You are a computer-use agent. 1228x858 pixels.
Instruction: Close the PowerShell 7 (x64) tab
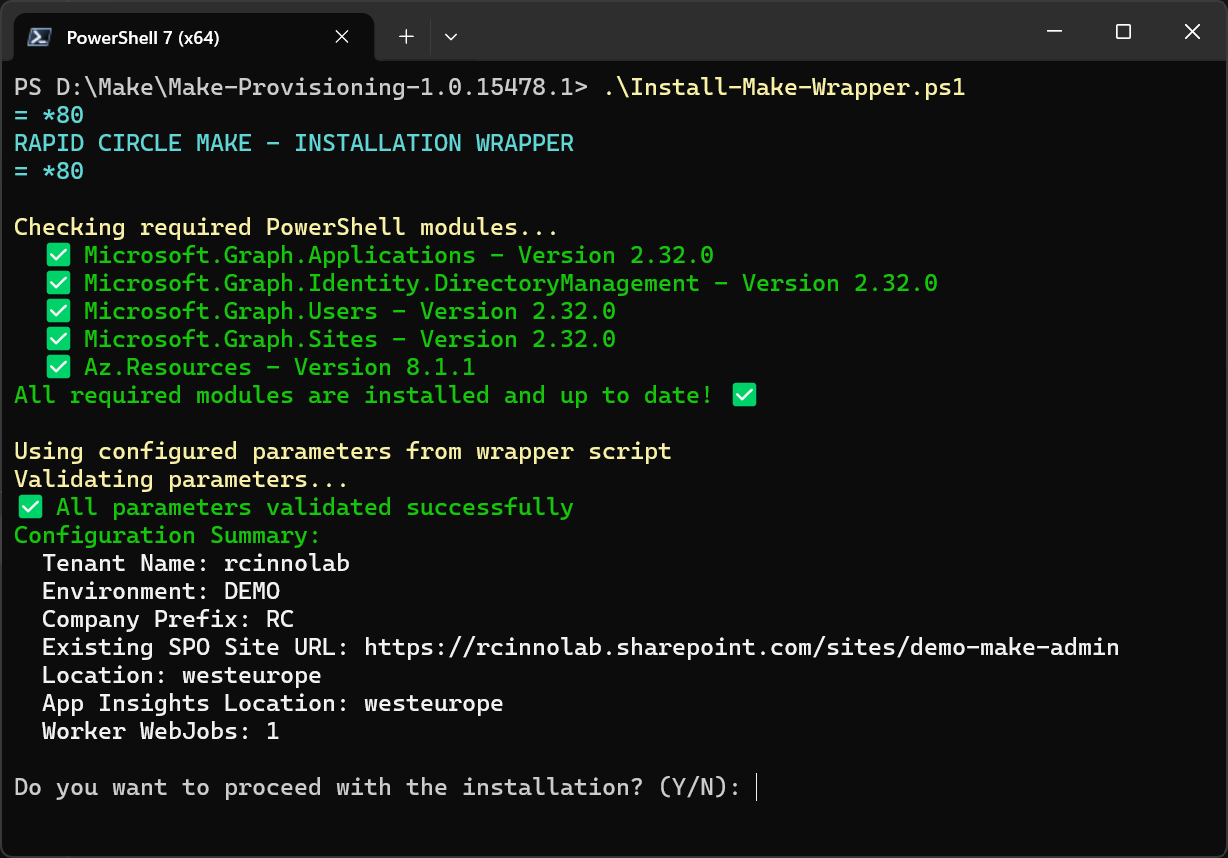point(342,37)
